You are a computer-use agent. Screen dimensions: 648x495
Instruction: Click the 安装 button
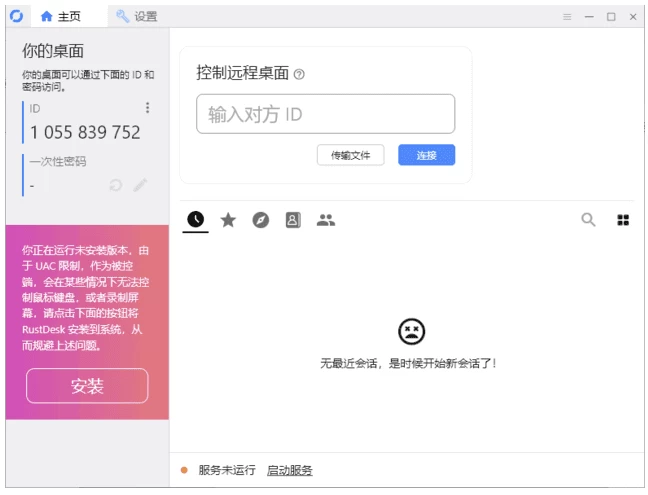87,386
